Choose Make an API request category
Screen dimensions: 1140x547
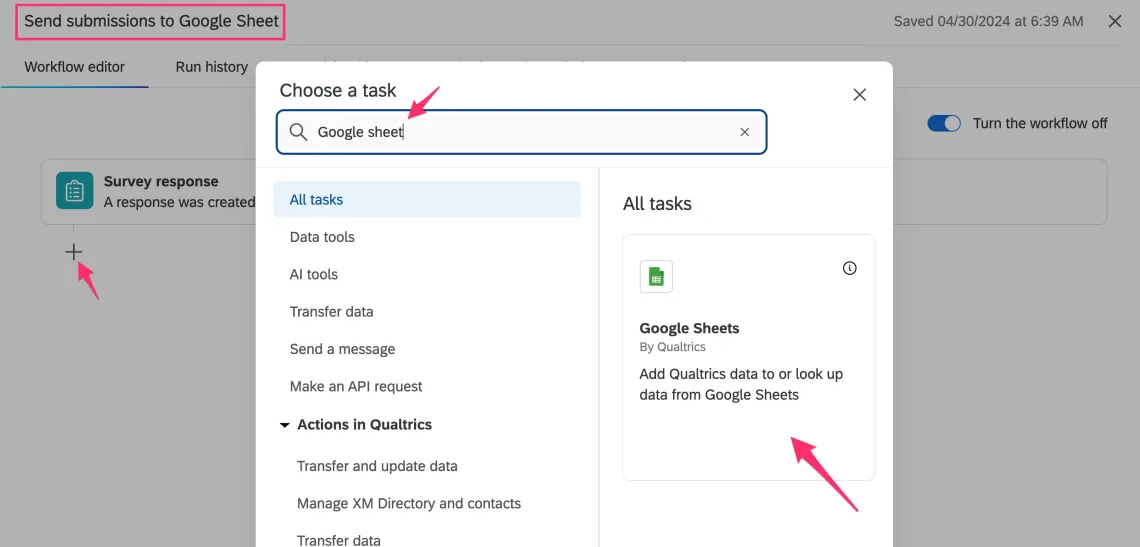coord(356,386)
